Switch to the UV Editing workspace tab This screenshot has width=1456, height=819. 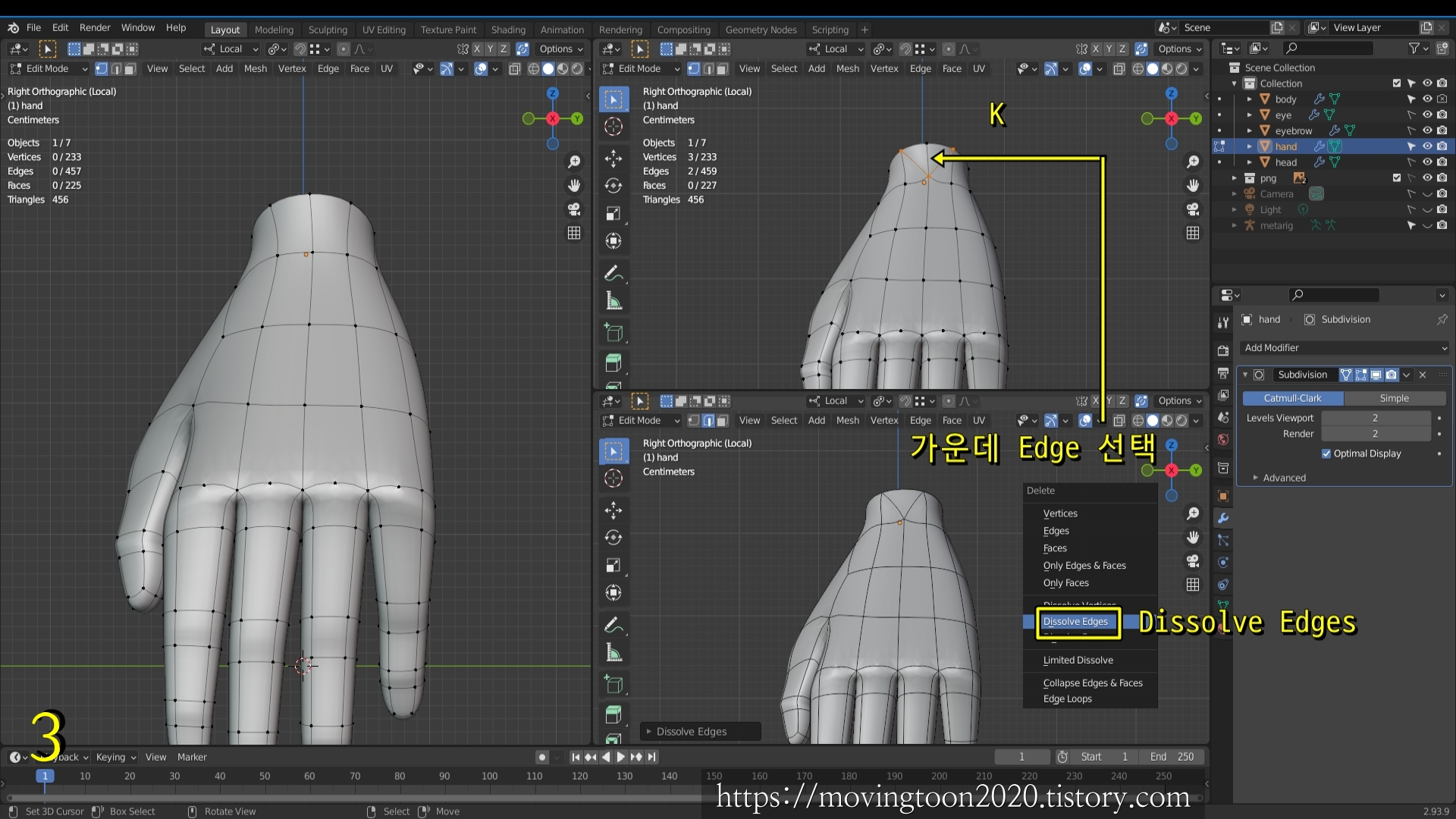click(x=384, y=30)
